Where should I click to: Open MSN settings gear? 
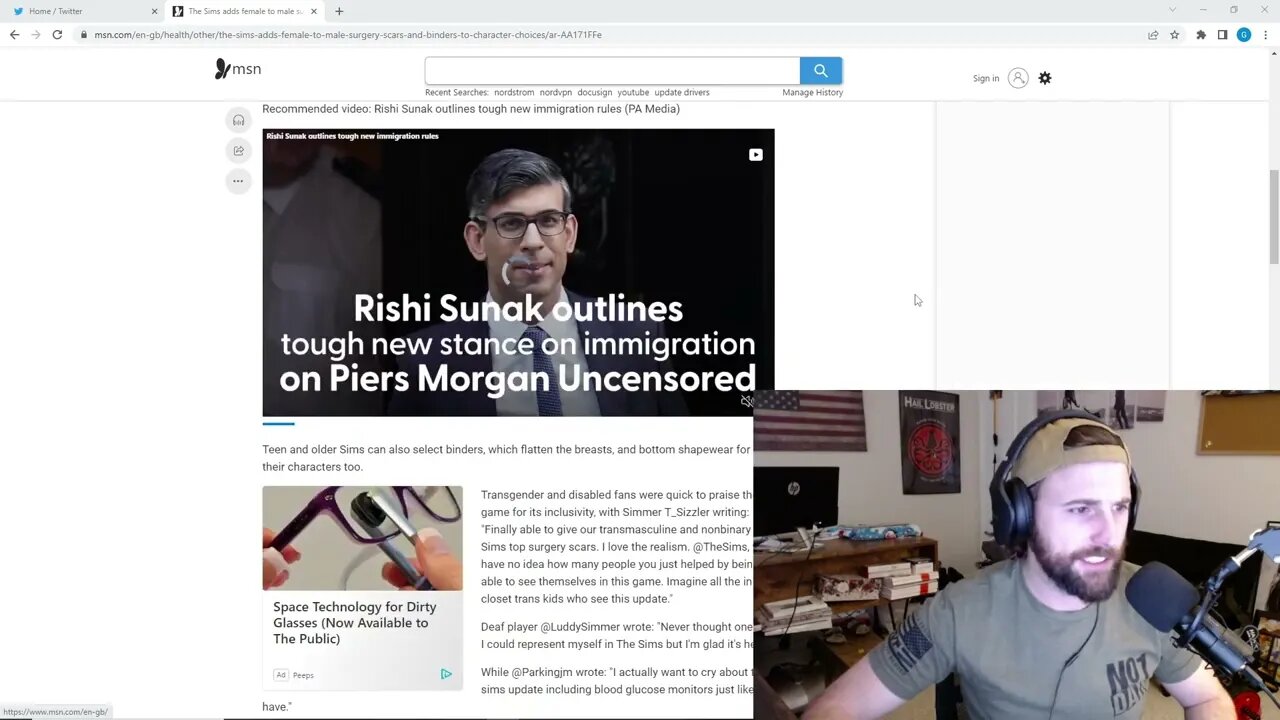1045,78
